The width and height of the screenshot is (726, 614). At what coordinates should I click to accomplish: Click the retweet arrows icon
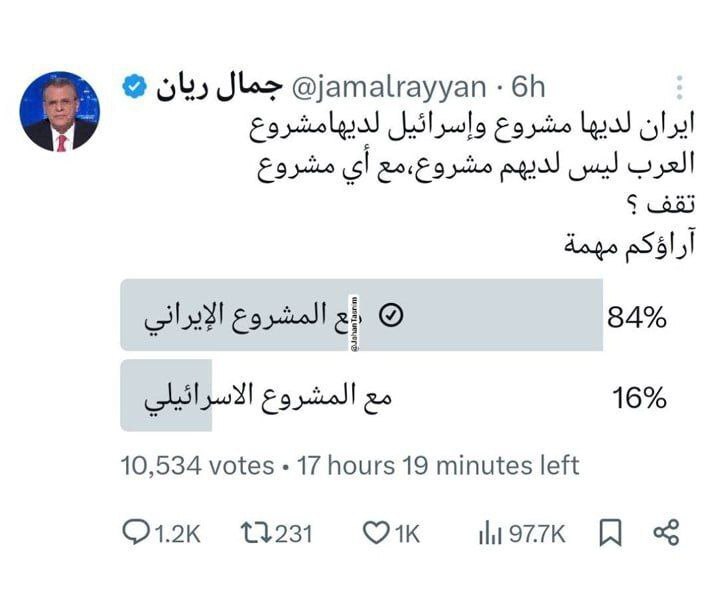click(x=256, y=533)
